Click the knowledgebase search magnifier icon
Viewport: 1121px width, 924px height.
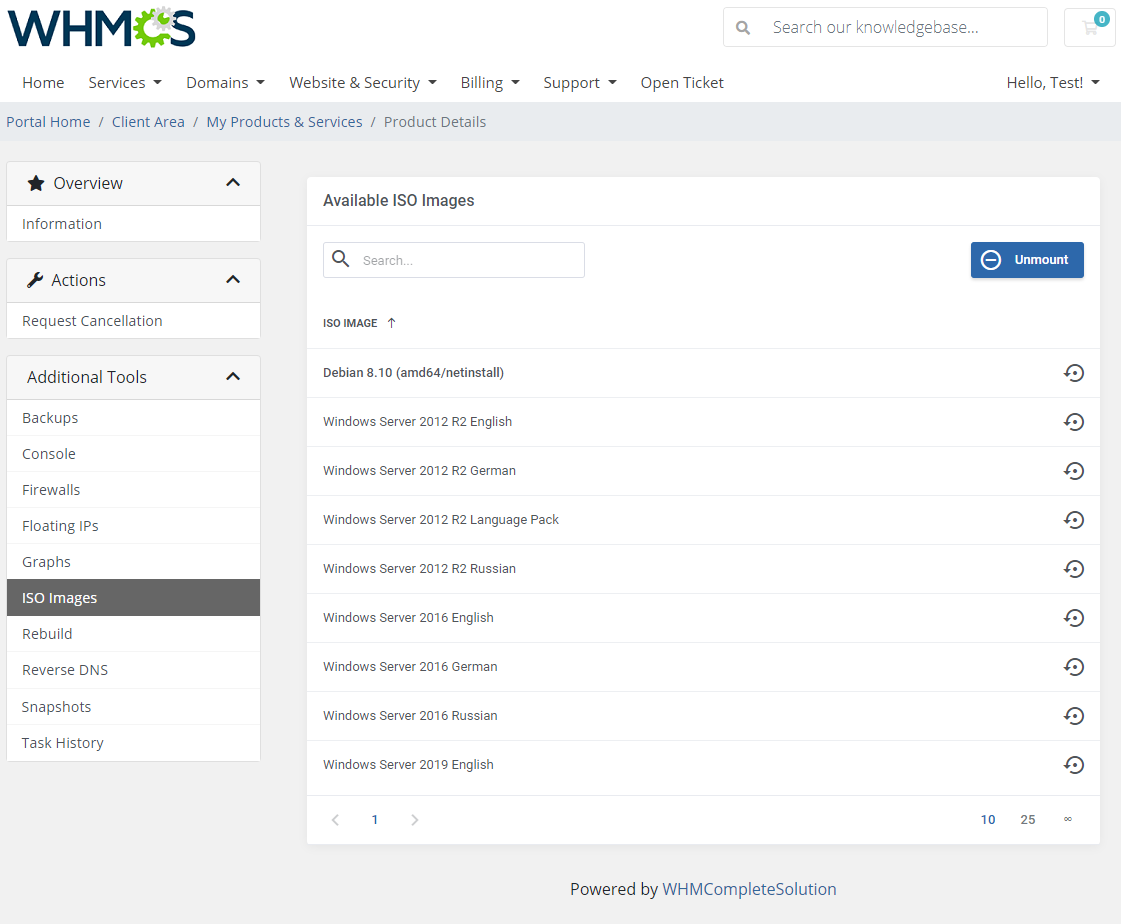(743, 28)
